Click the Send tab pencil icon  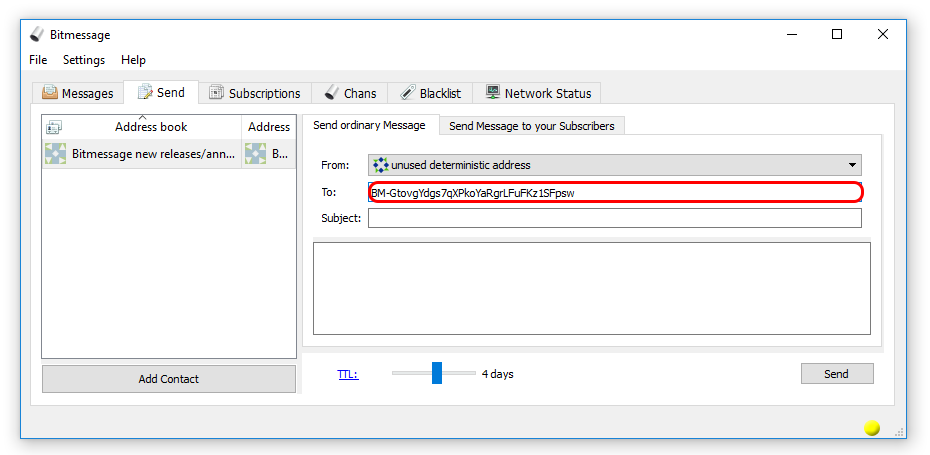tap(145, 92)
